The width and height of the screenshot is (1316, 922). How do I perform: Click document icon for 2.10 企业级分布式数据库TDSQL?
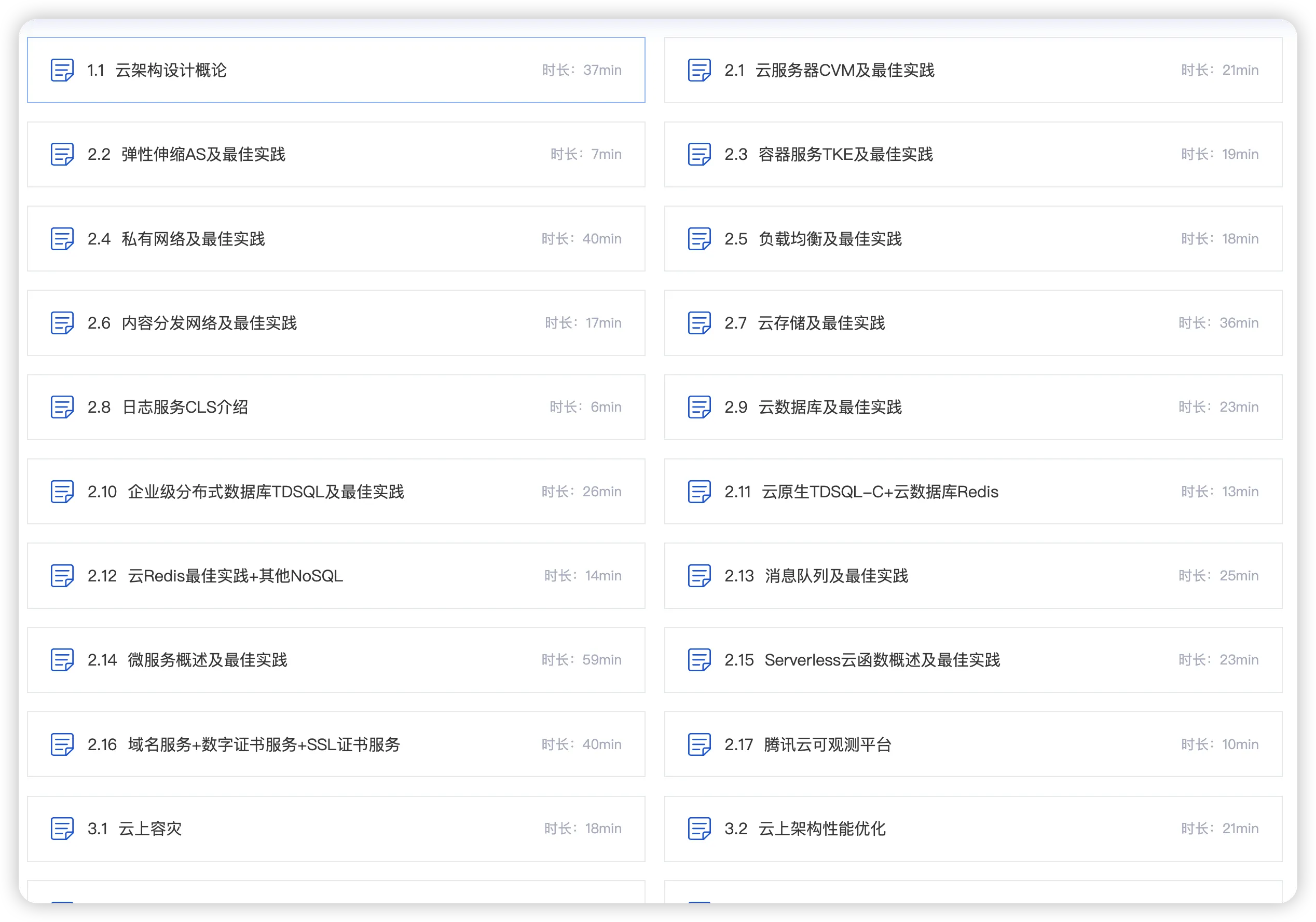point(62,492)
